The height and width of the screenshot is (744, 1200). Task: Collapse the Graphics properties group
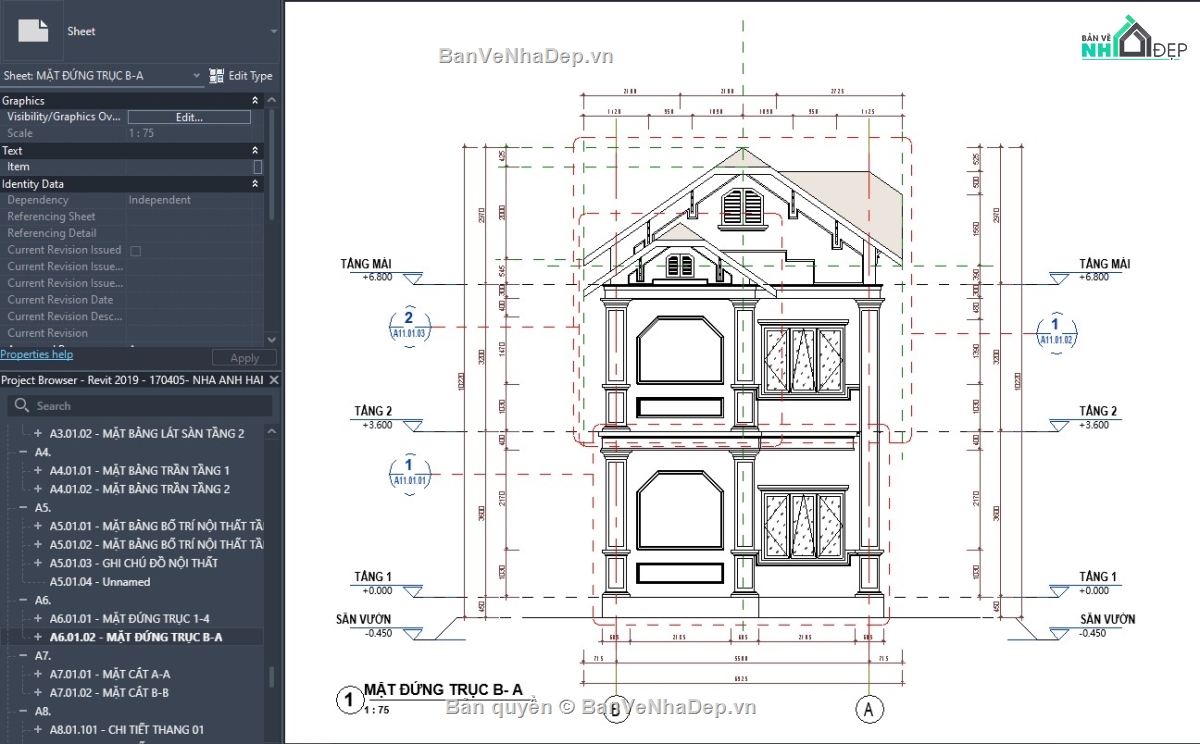tap(255, 101)
